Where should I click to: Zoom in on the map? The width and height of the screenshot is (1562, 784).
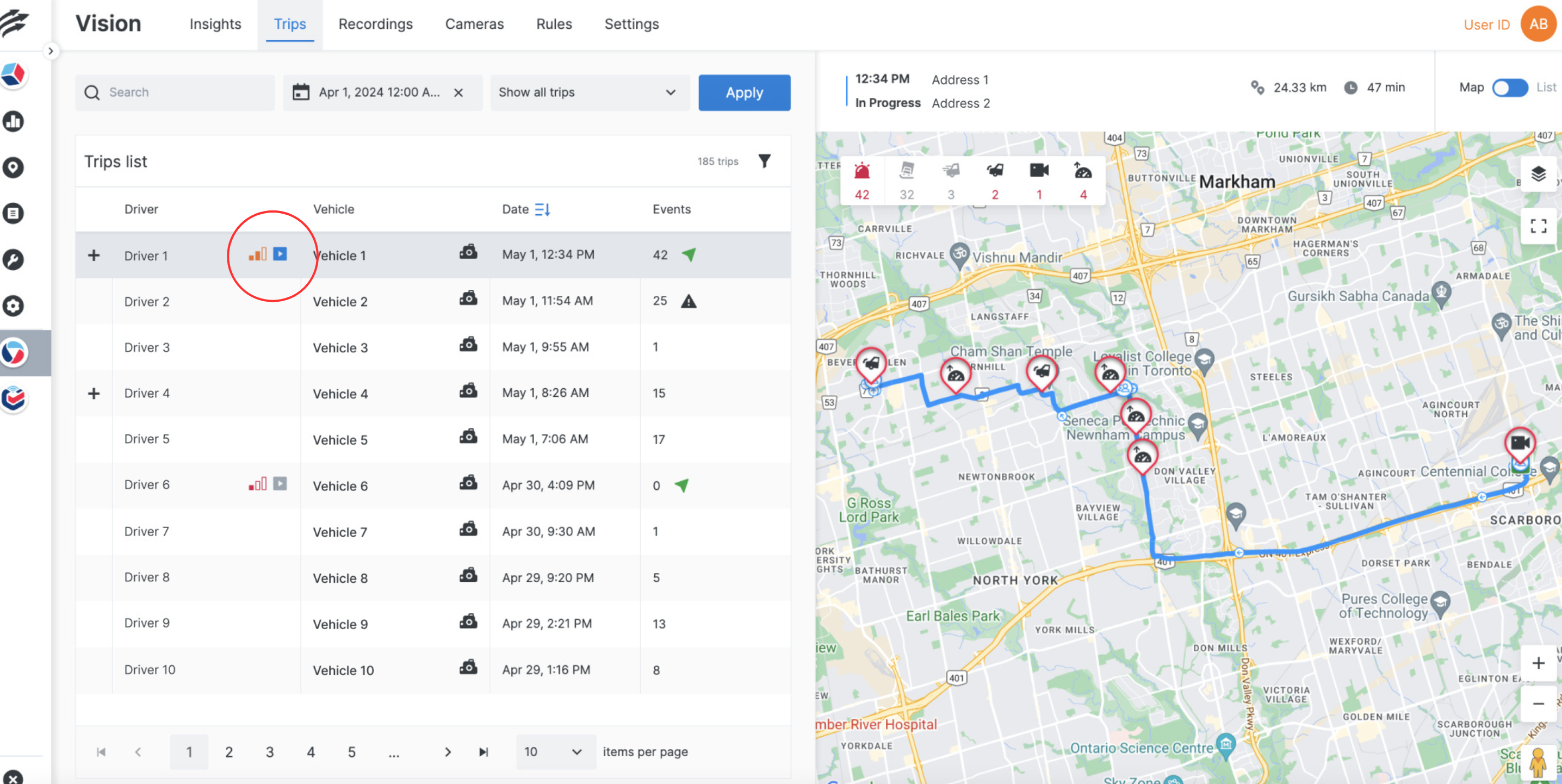1538,663
